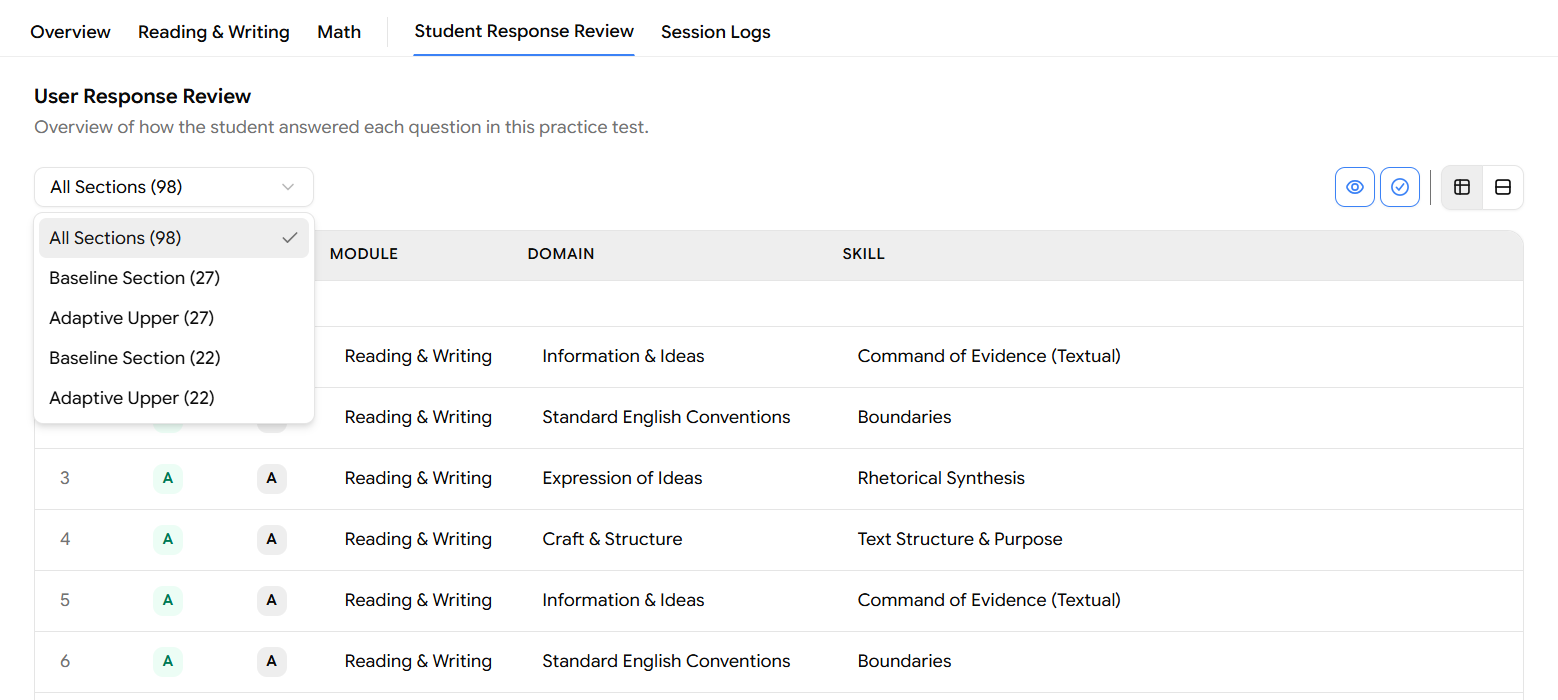
Task: Open the Reading & Writing tab
Action: (x=214, y=32)
